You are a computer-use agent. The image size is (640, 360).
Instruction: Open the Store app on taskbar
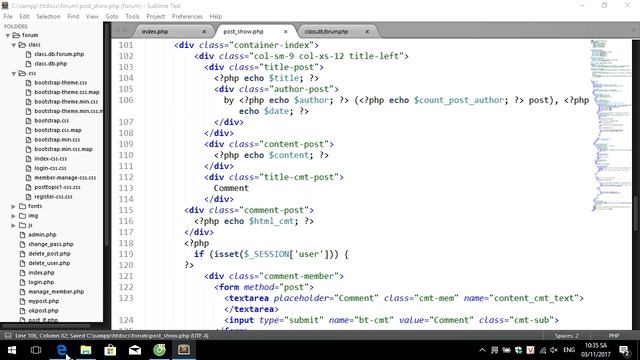click(x=110, y=350)
